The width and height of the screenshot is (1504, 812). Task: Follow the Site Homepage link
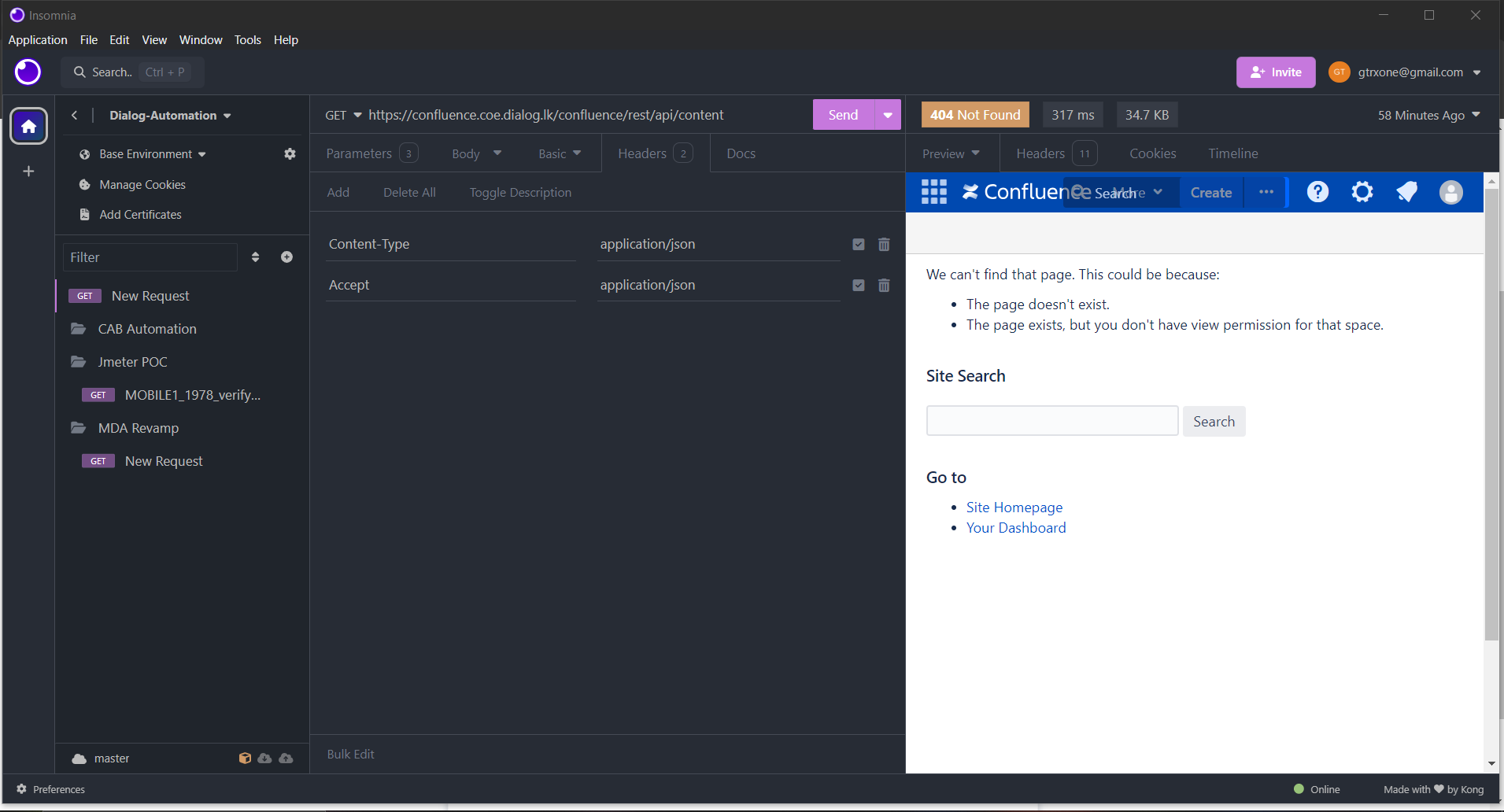click(x=1014, y=507)
